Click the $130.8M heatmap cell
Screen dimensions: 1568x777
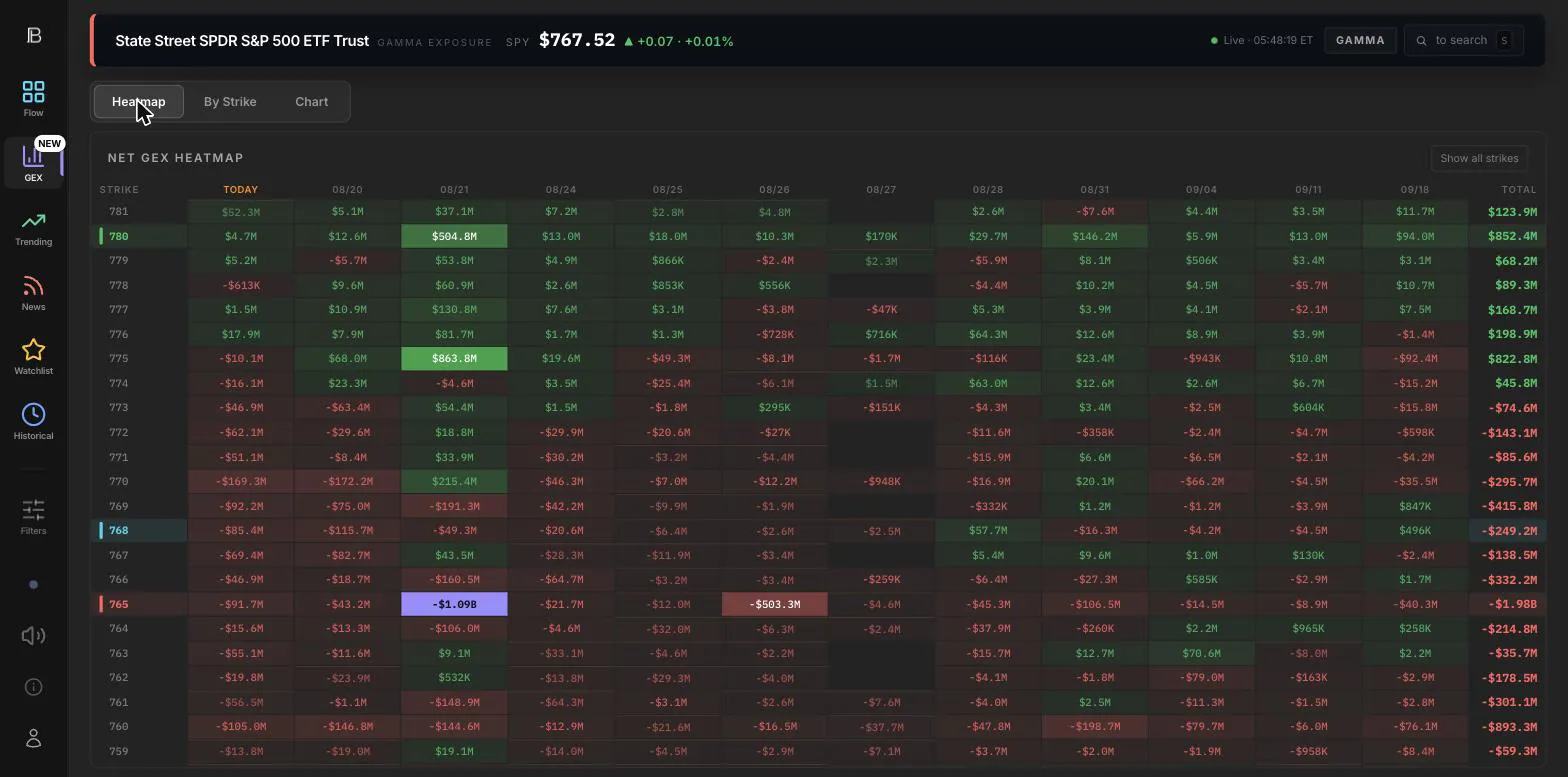[x=454, y=309]
